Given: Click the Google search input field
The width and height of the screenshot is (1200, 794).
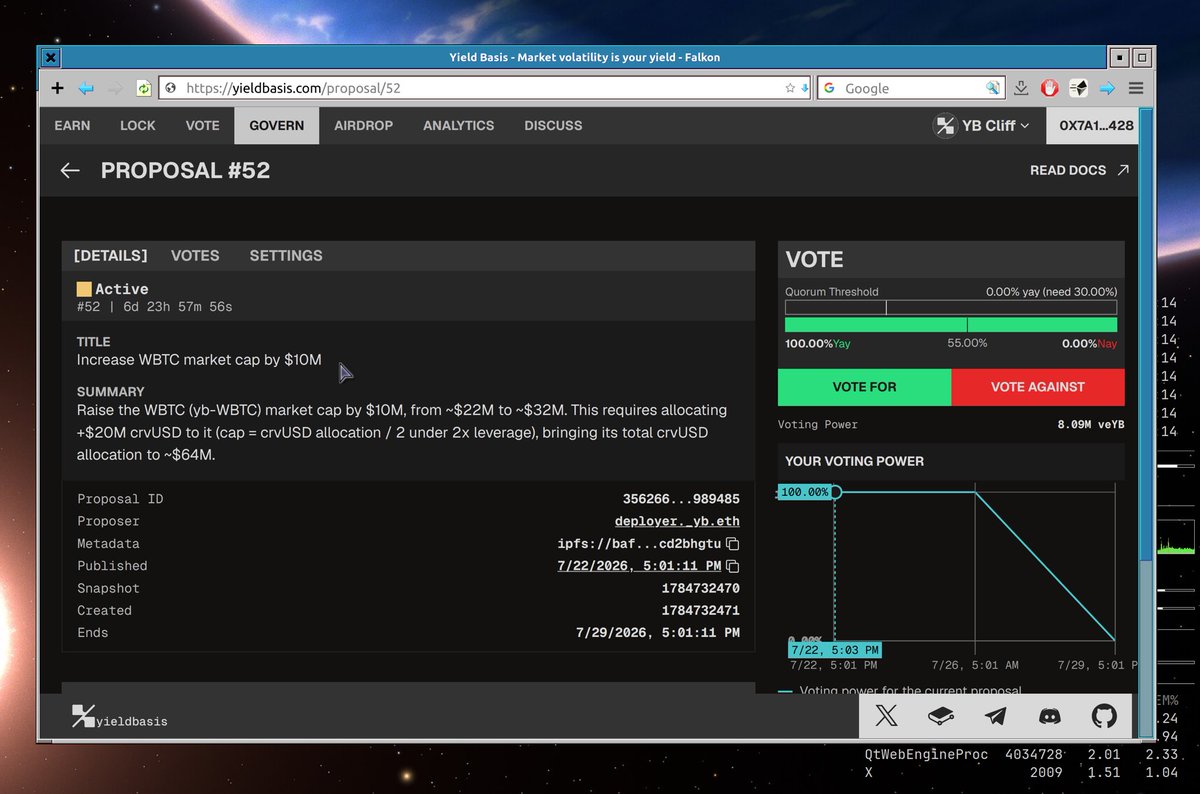Looking at the screenshot, I should point(912,88).
